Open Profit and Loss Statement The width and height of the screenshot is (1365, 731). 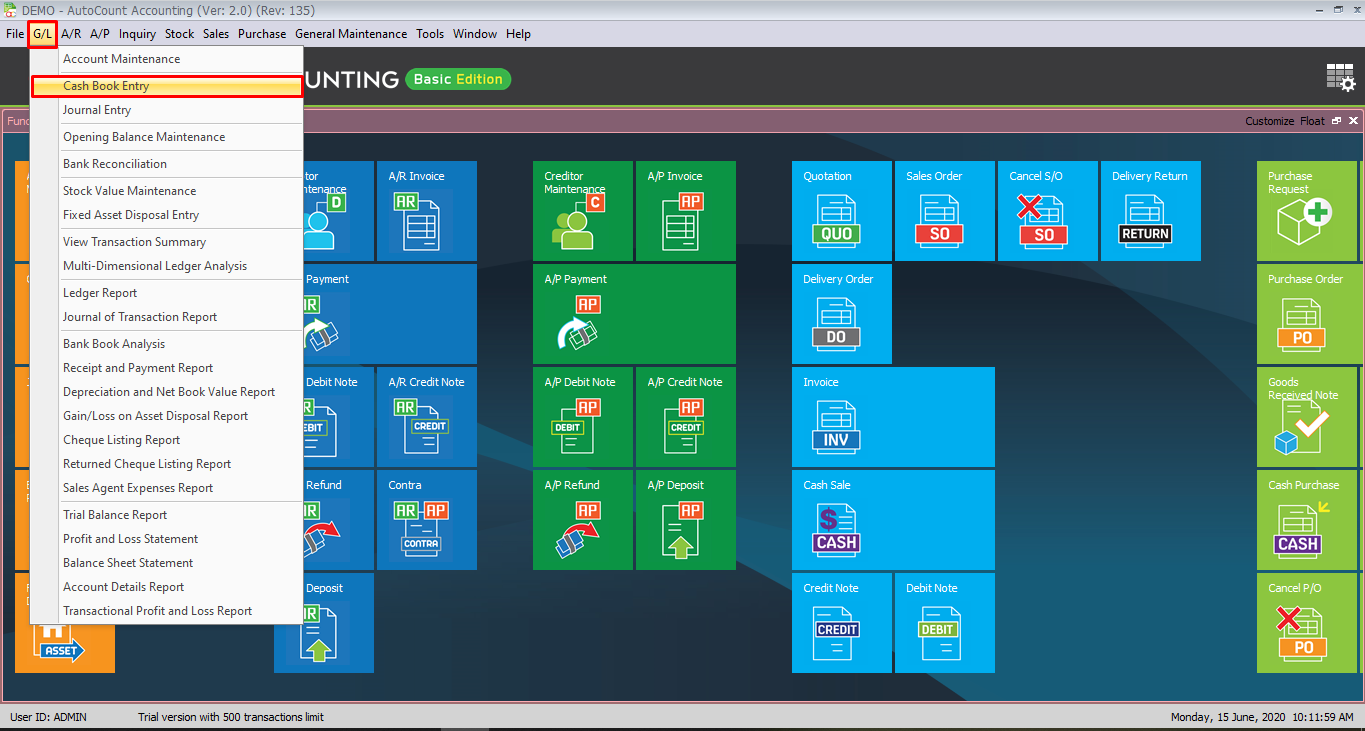click(167, 539)
